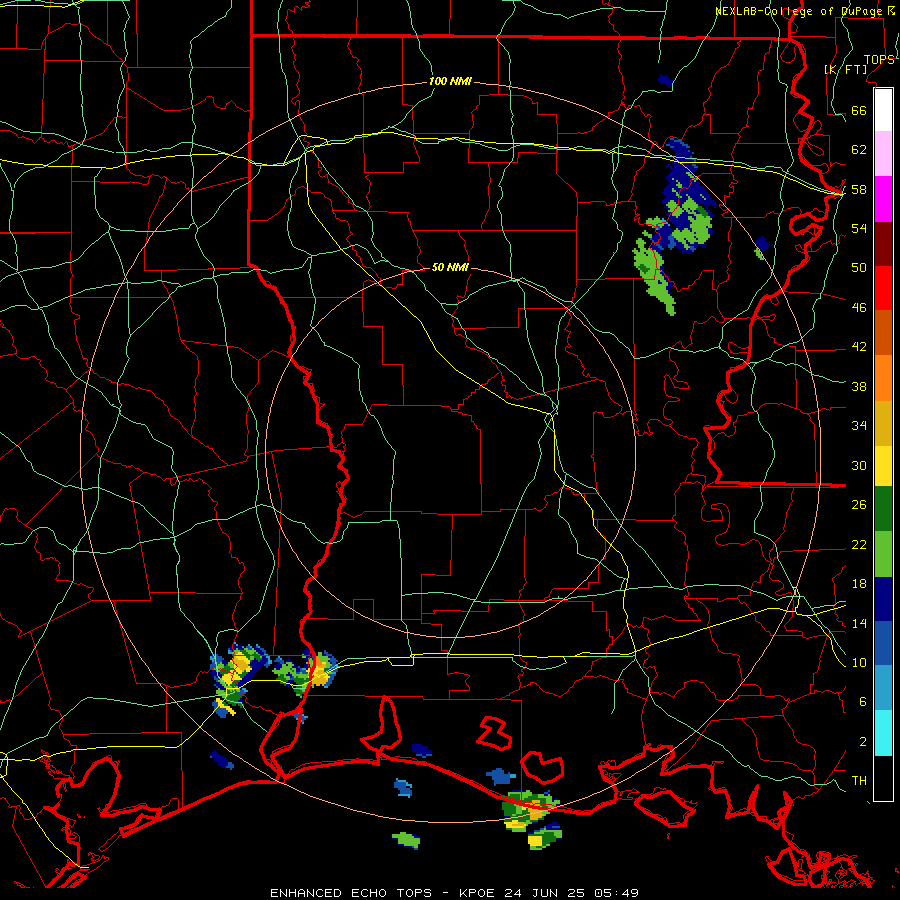Select the medium blue legend swatch near 10
Screen dimensions: 900x900
point(883,643)
